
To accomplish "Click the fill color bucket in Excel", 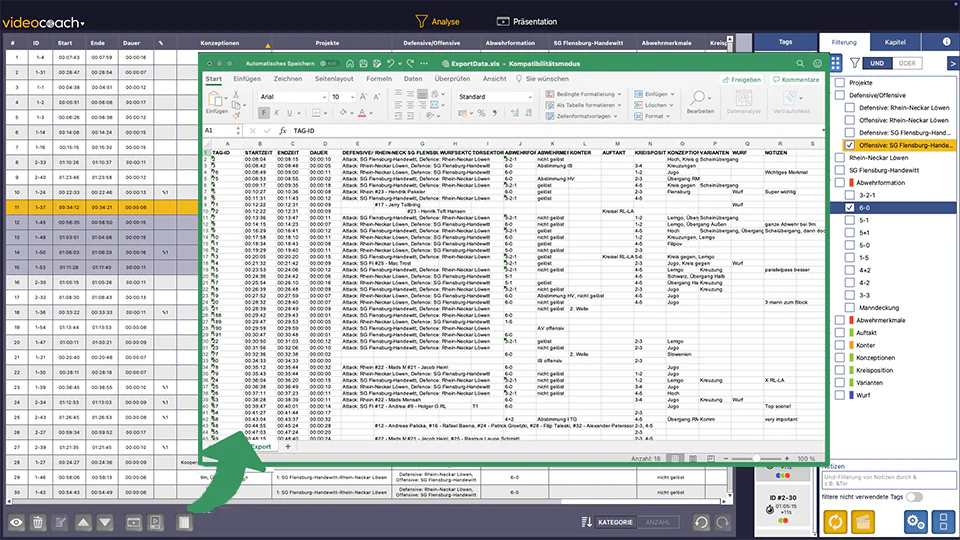I will 343,113.
